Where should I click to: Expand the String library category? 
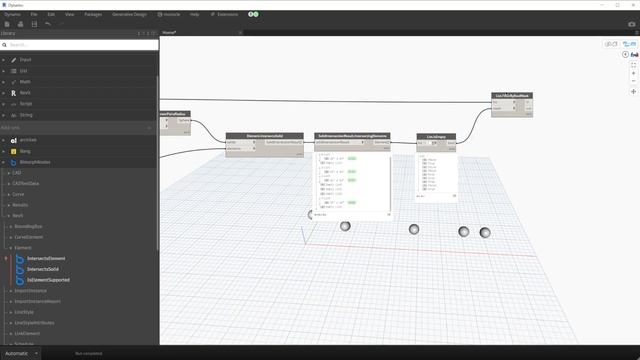[x=4, y=115]
